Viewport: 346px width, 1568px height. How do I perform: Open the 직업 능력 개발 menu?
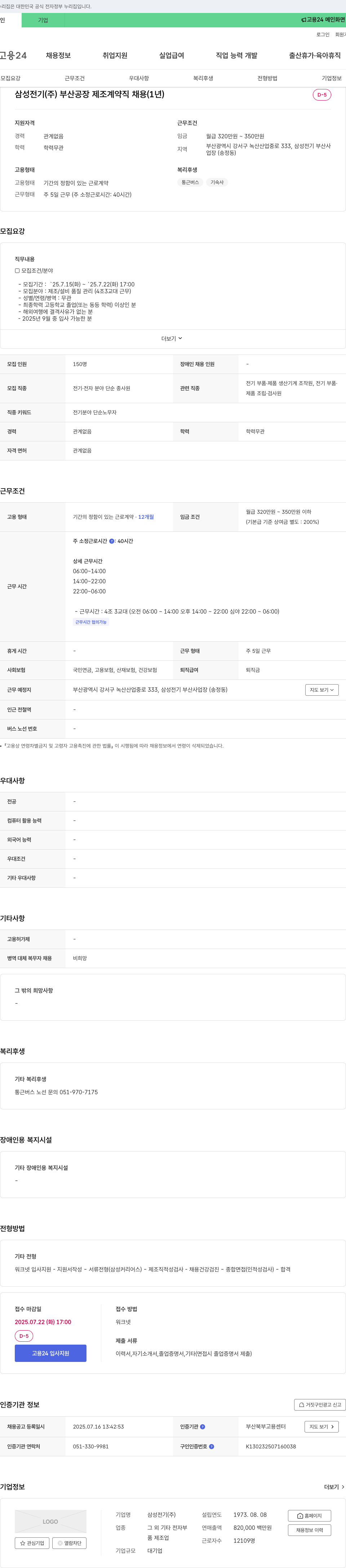(236, 55)
